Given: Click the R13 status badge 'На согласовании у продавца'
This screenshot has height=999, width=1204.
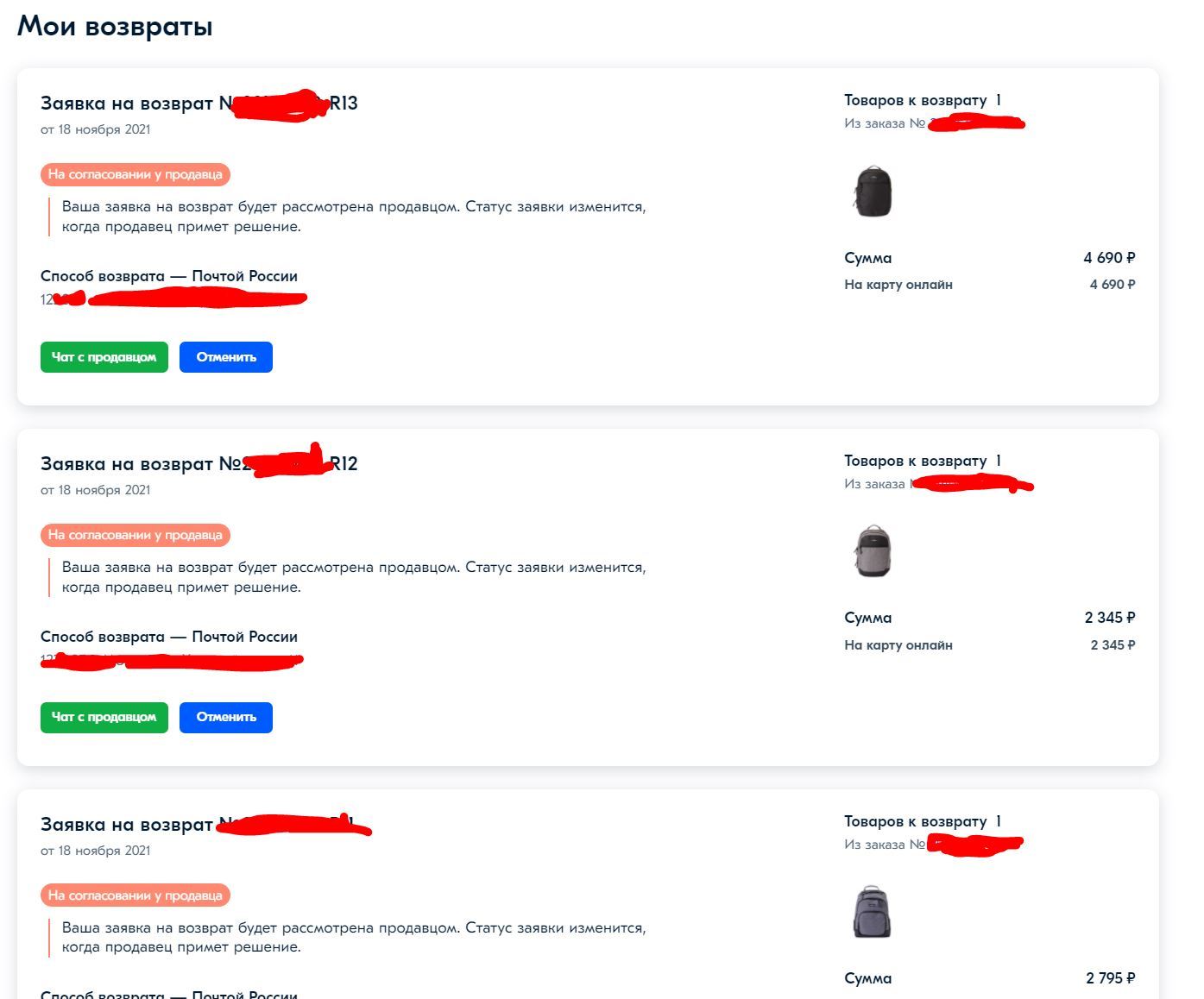Looking at the screenshot, I should [135, 174].
